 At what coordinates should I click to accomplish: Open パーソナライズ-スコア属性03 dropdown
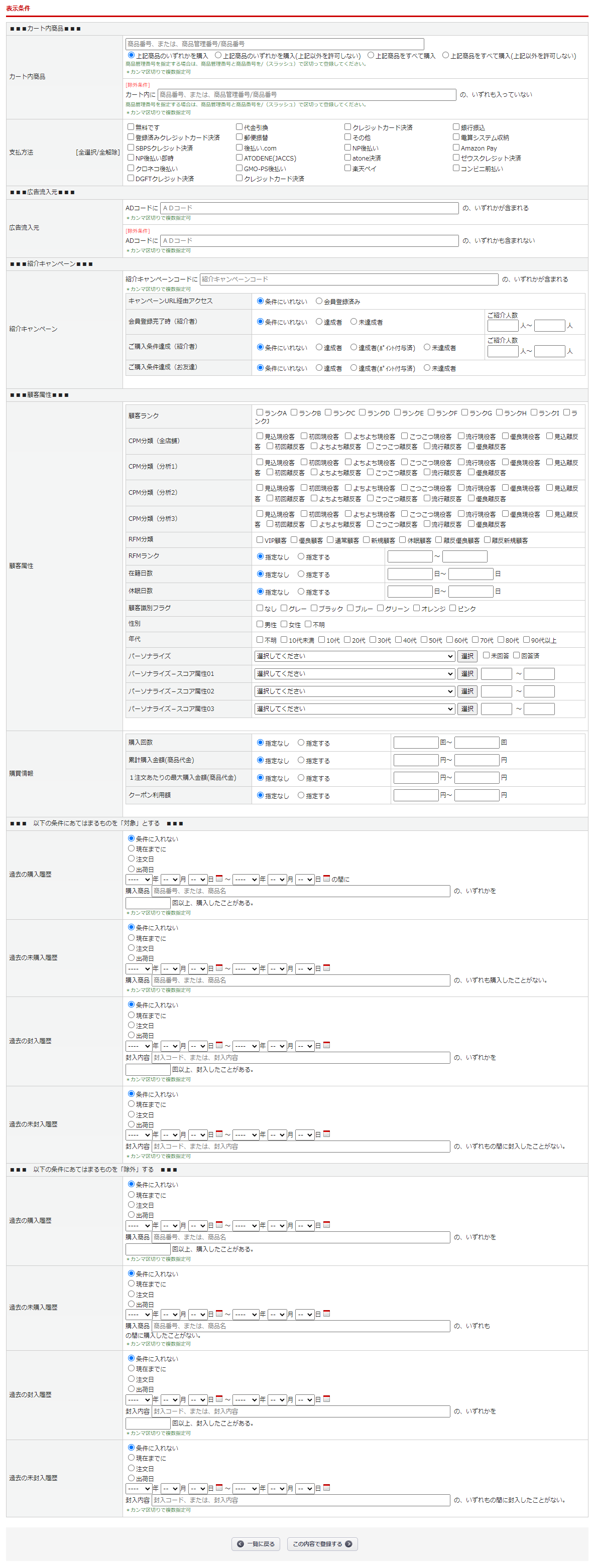354,709
